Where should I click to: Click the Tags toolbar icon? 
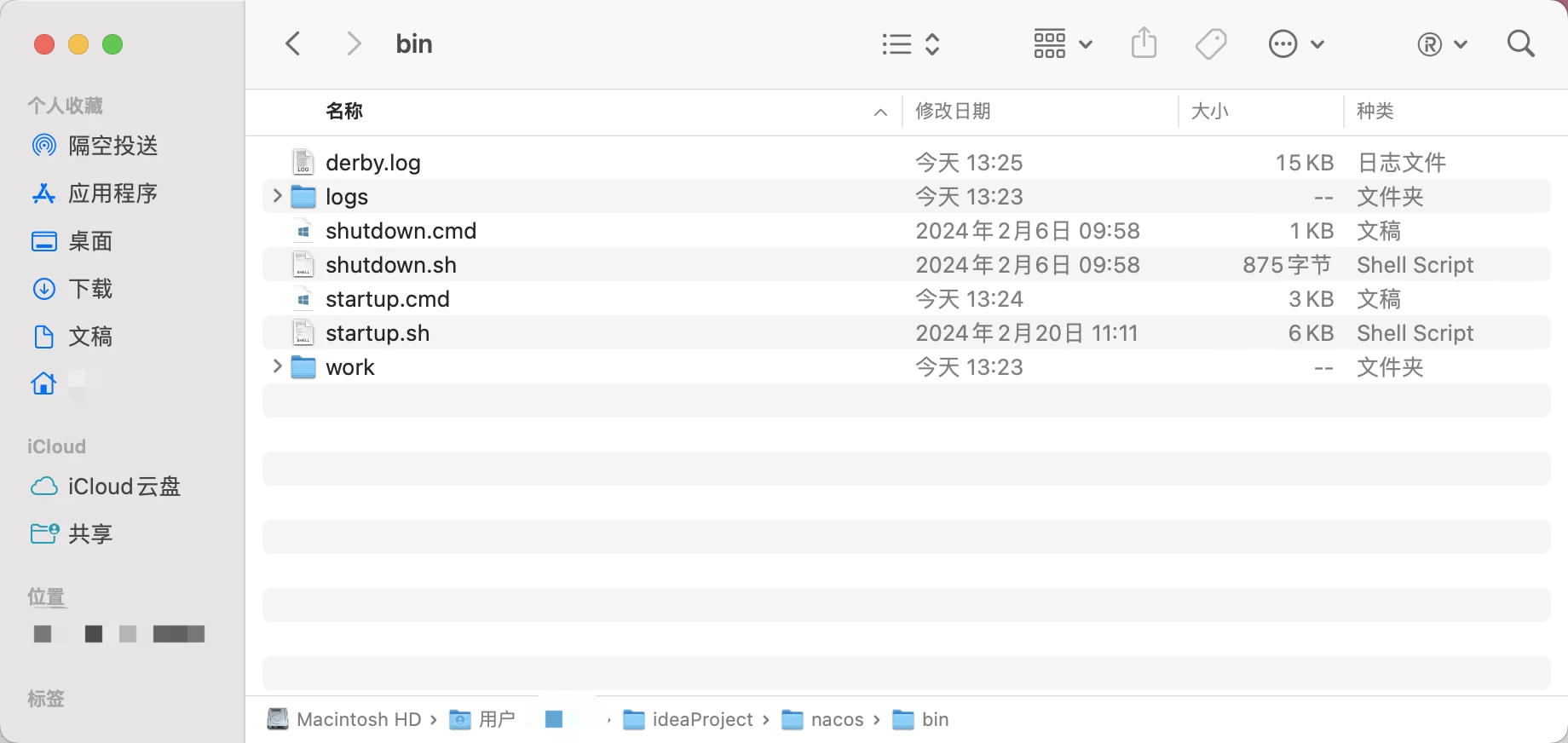(1210, 43)
